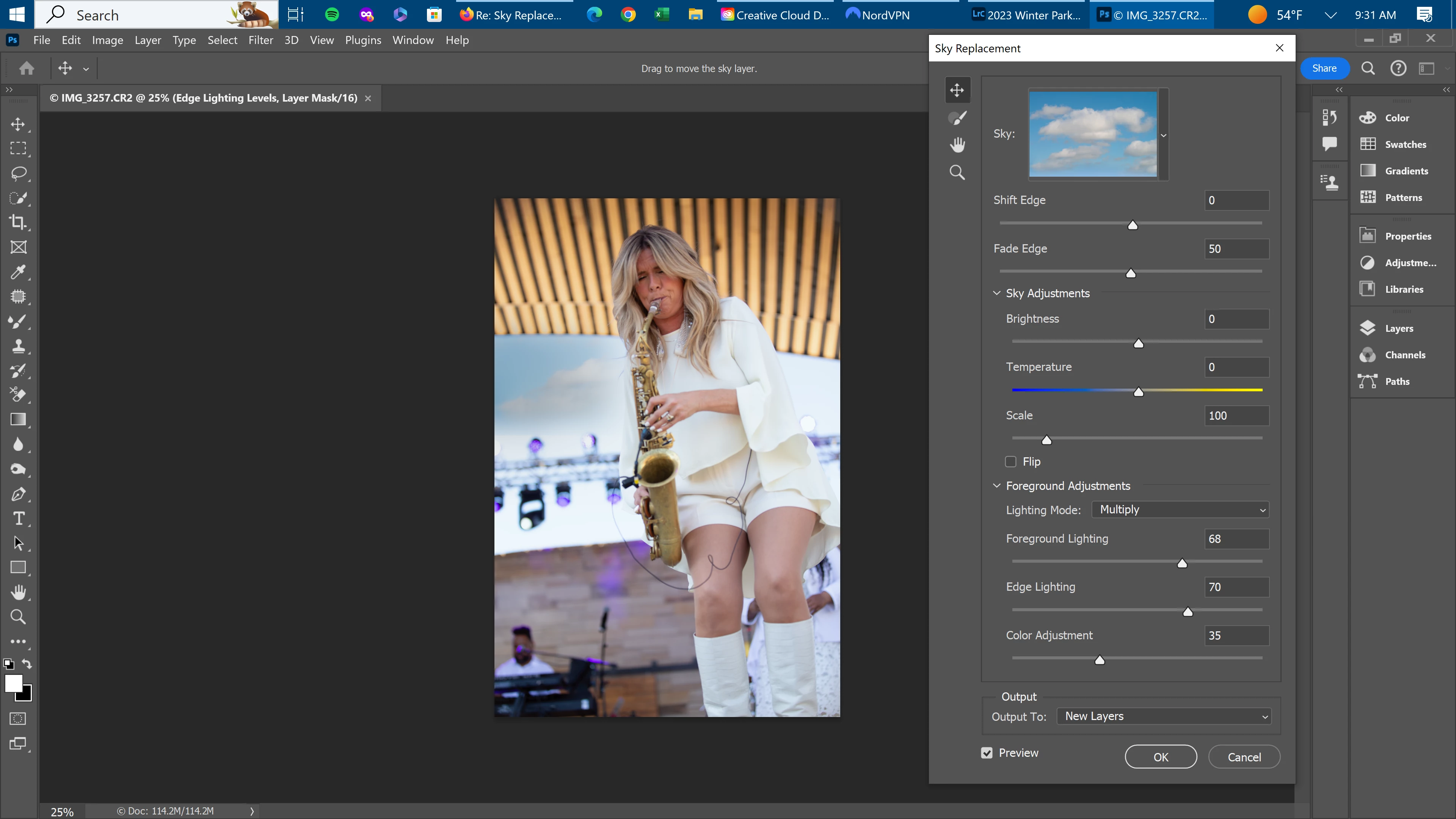
Task: Open the Lighting Mode Multiply dropdown
Action: pos(1180,510)
